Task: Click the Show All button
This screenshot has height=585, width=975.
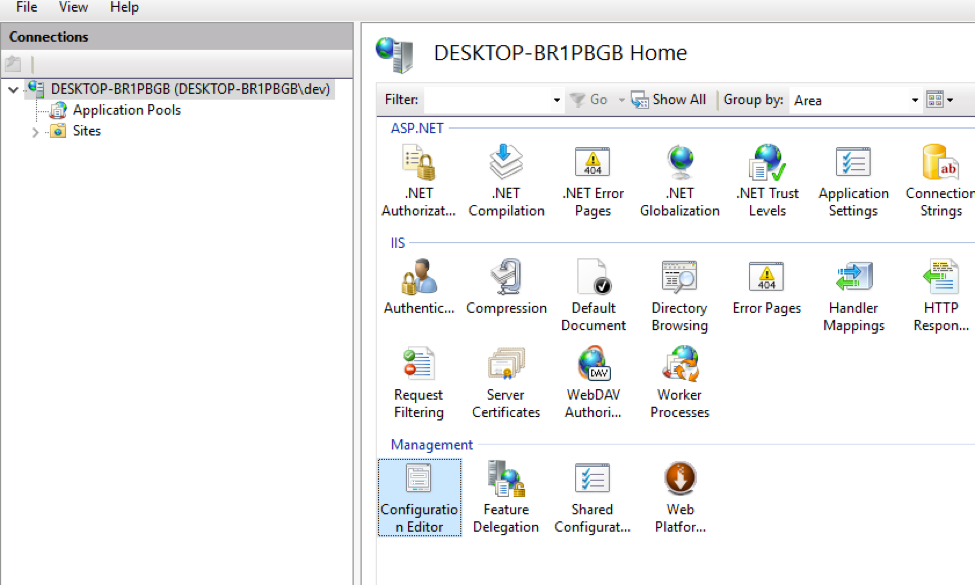Action: (x=669, y=100)
